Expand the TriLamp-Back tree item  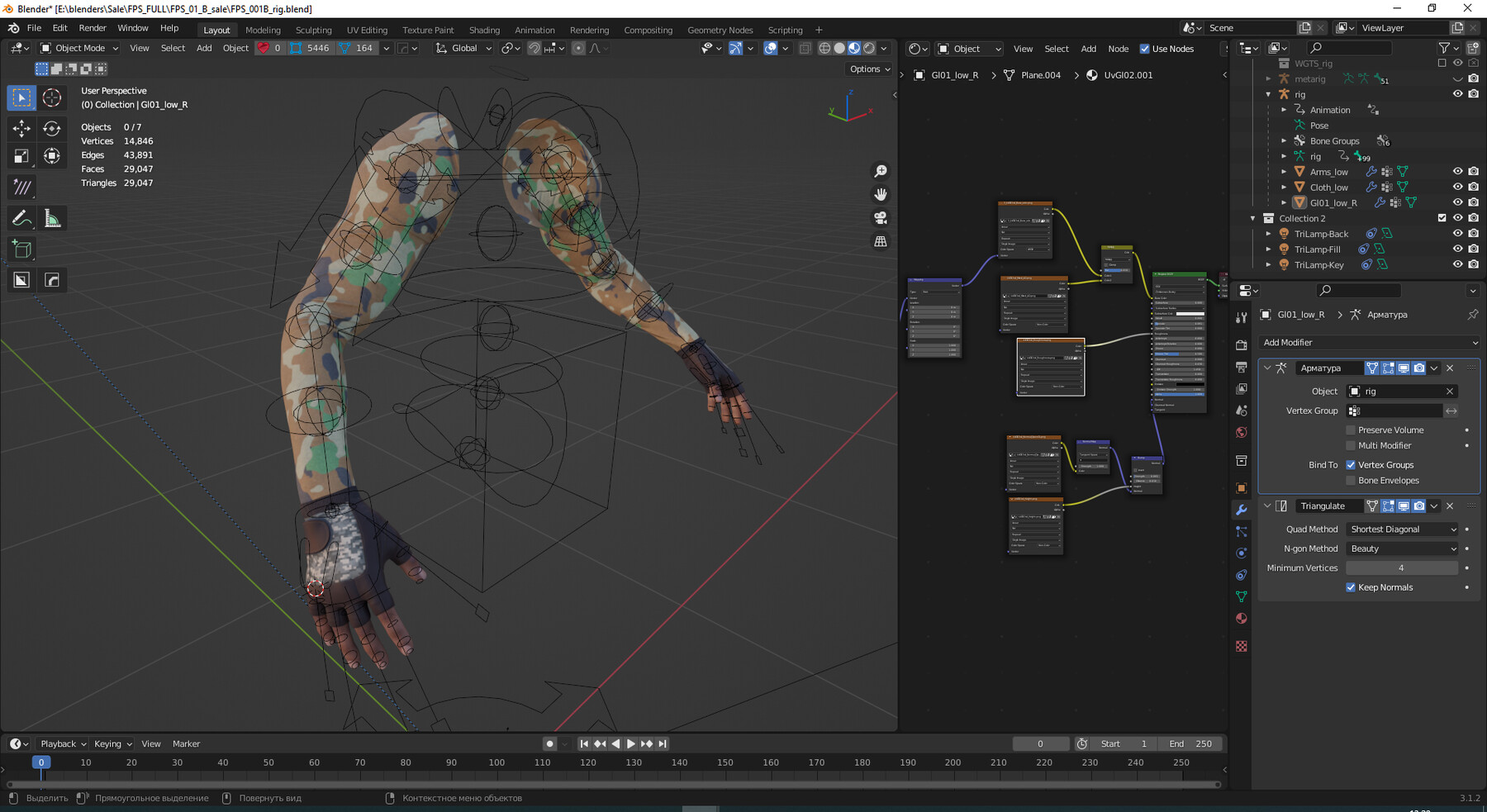pyautogui.click(x=1269, y=234)
